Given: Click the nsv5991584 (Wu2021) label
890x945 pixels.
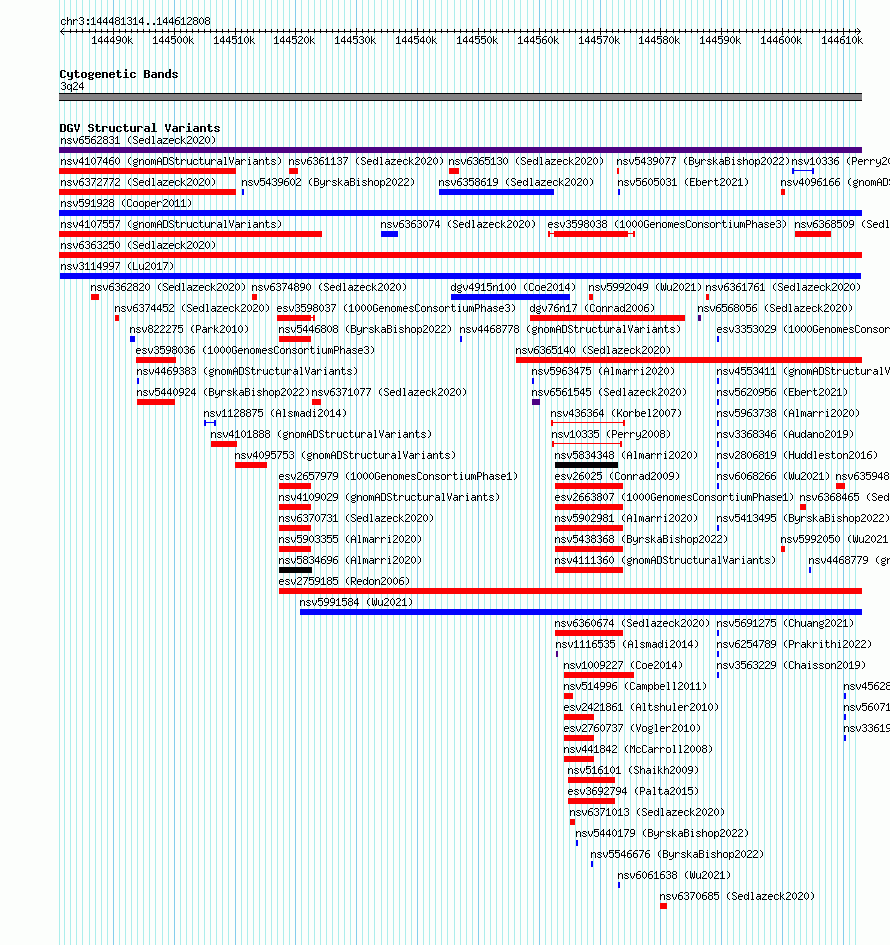Looking at the screenshot, I should coord(356,603).
